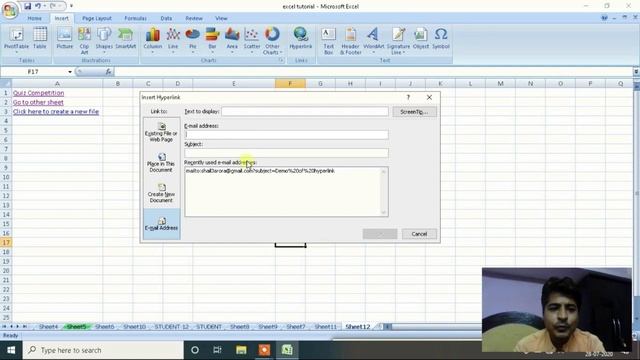This screenshot has height=360, width=640.
Task: Select Place in This Document option
Action: pos(161,163)
